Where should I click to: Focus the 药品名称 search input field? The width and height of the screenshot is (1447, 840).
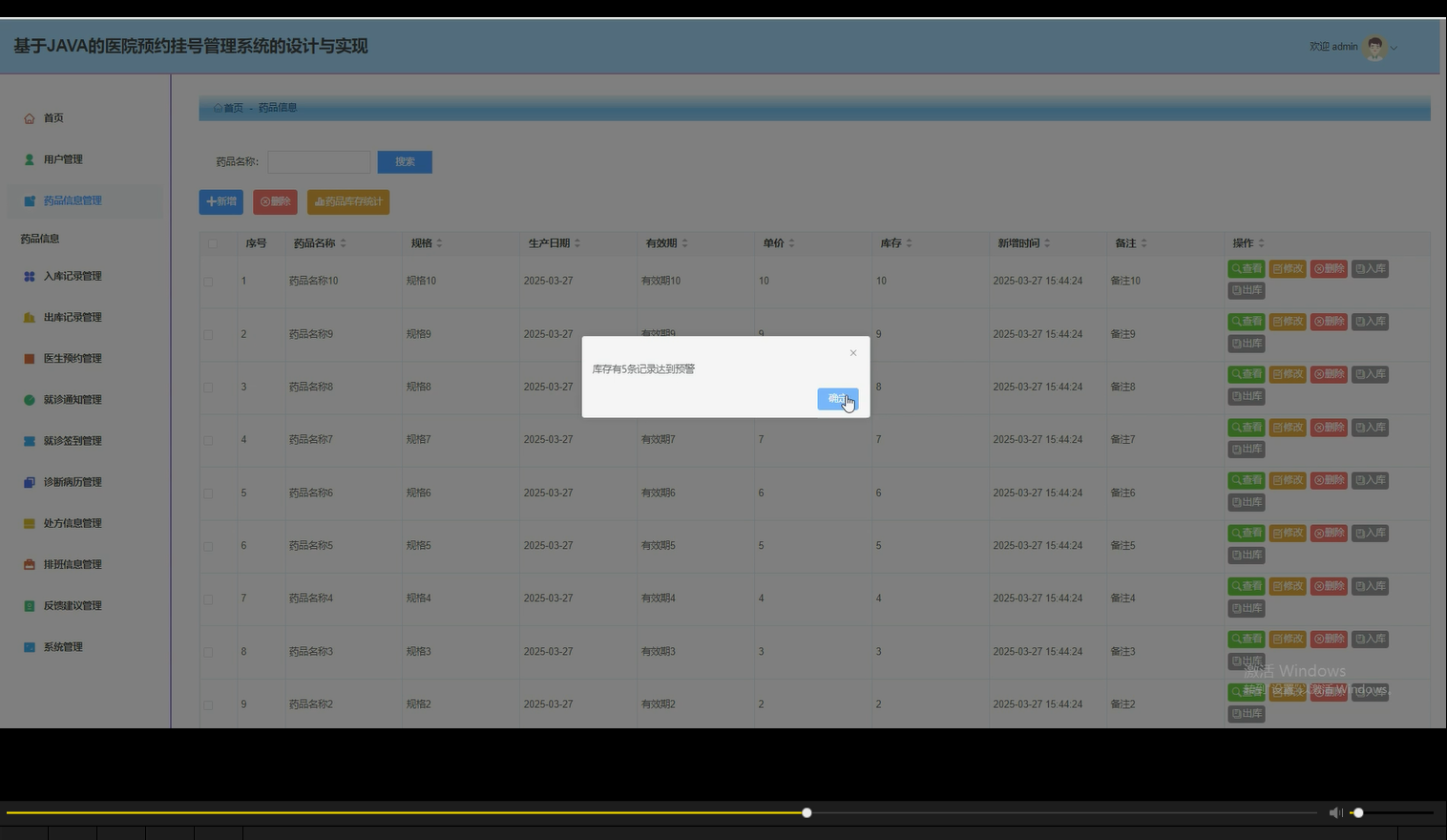[319, 162]
